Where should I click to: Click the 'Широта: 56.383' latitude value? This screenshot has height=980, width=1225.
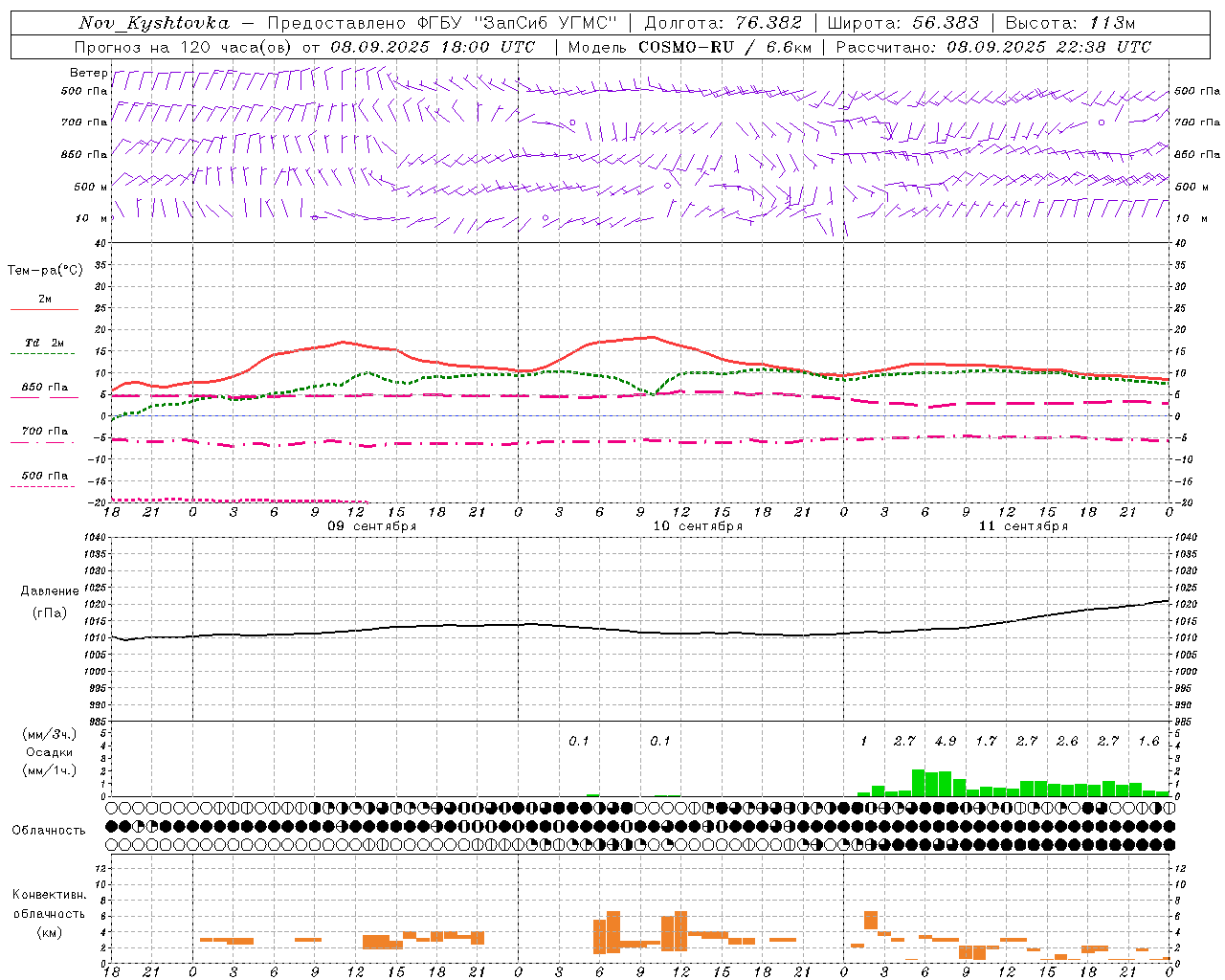902,23
